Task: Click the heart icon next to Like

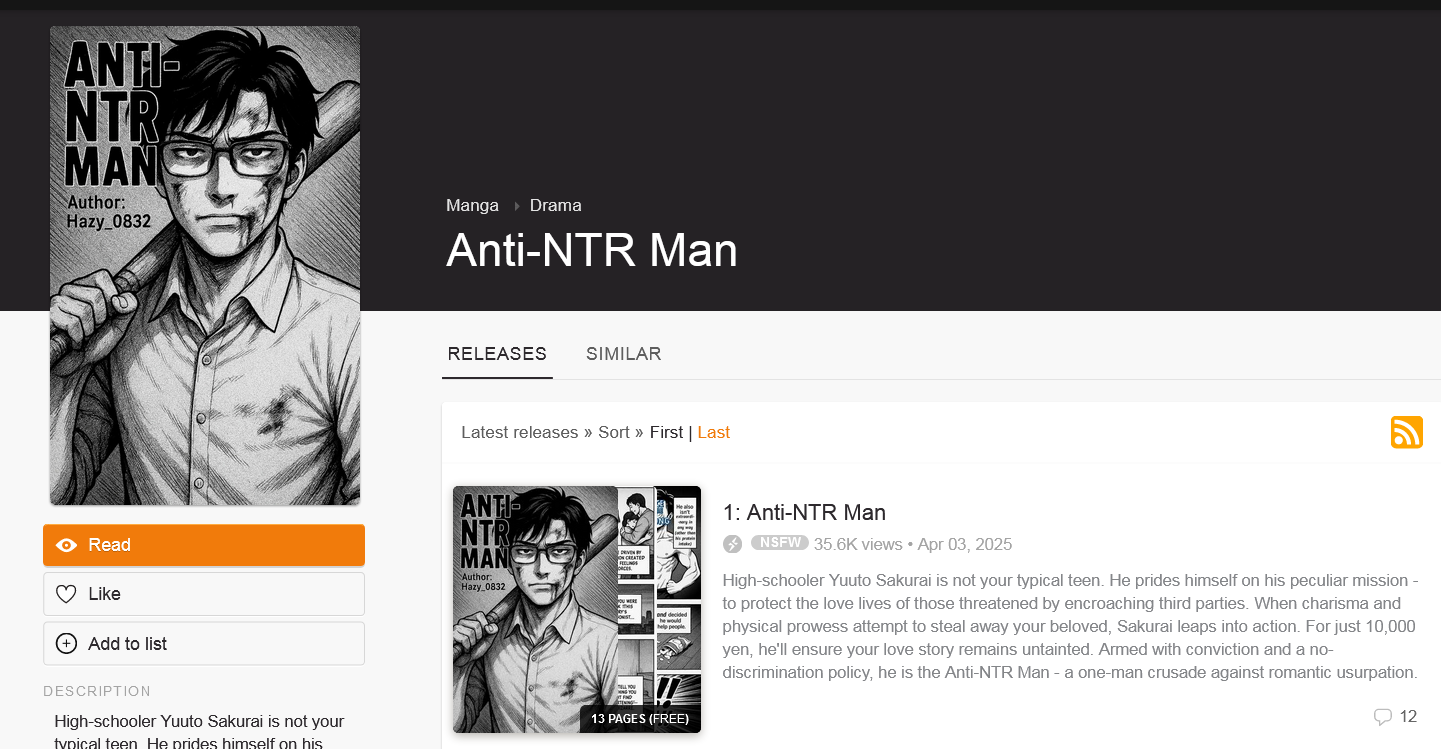Action: click(x=66, y=594)
